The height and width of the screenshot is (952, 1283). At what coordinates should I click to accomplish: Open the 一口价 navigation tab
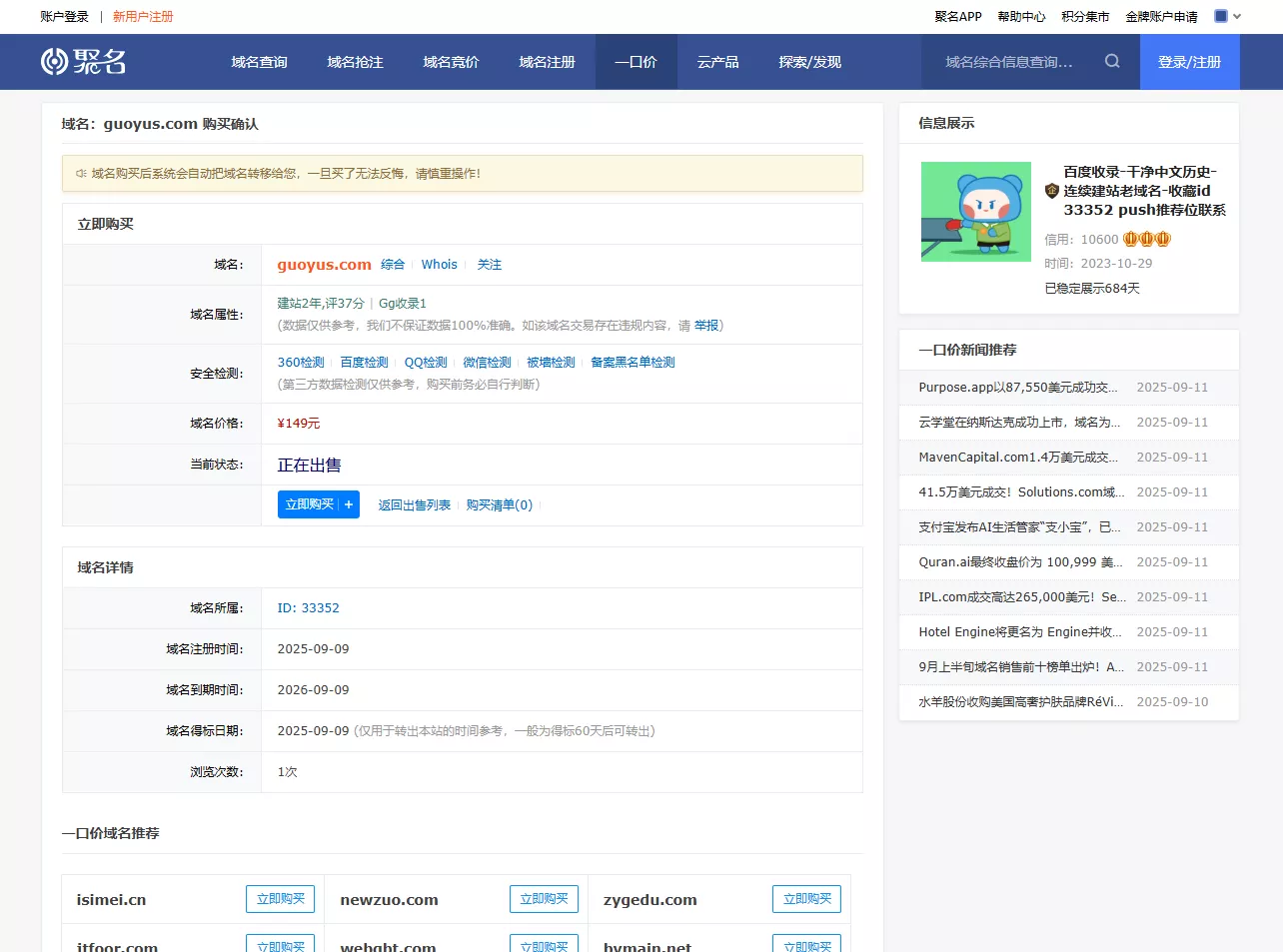tap(636, 62)
